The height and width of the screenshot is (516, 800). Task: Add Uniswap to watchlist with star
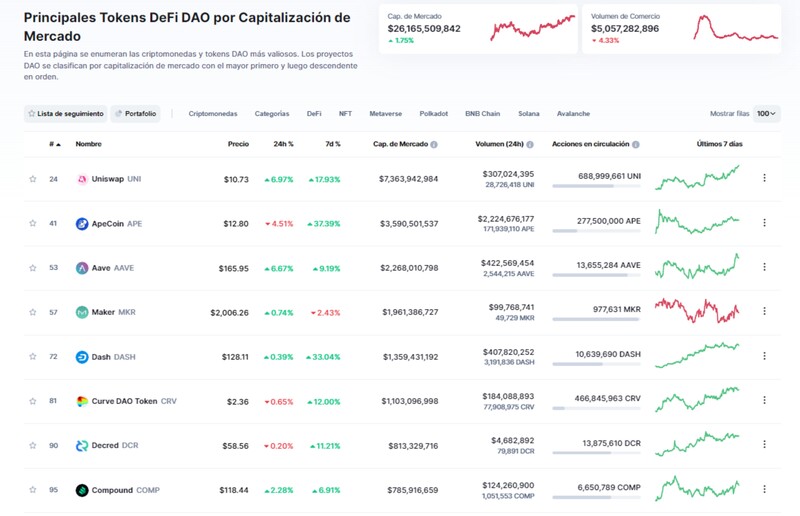pyautogui.click(x=33, y=179)
